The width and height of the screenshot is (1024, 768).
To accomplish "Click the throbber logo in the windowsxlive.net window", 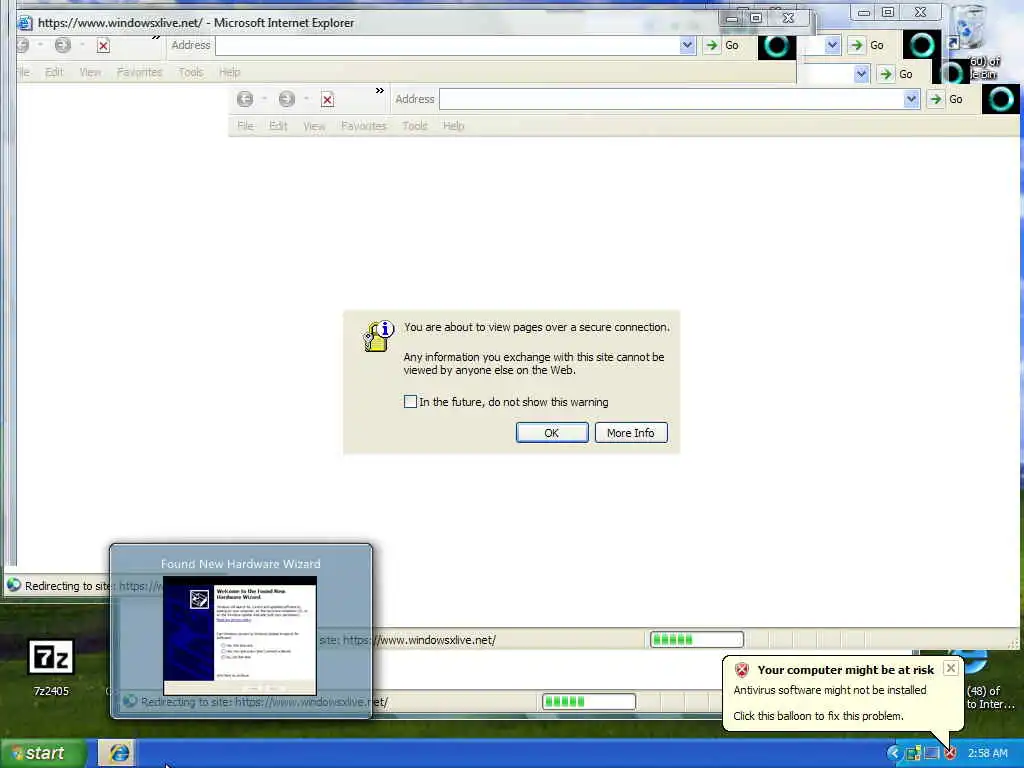I will [776, 46].
